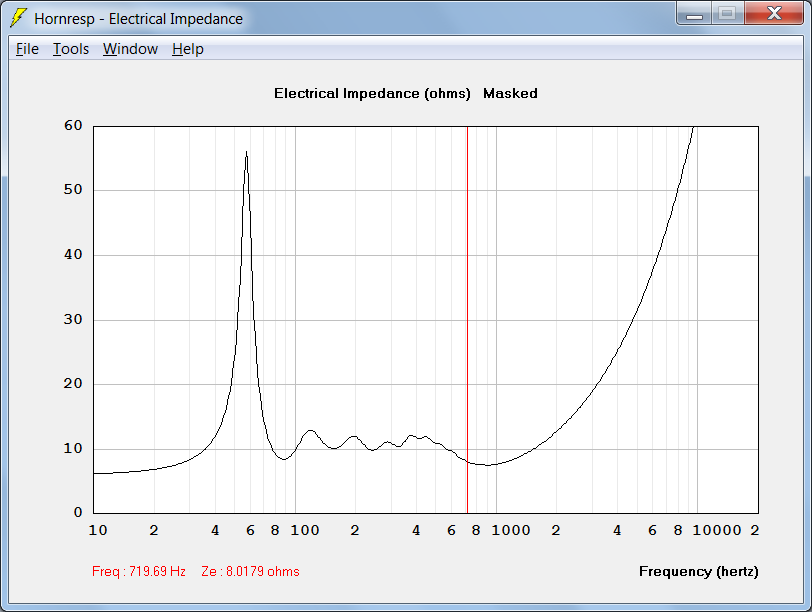This screenshot has height=612, width=812.
Task: Click the Hornresp lightning bolt title icon
Action: pos(18,18)
